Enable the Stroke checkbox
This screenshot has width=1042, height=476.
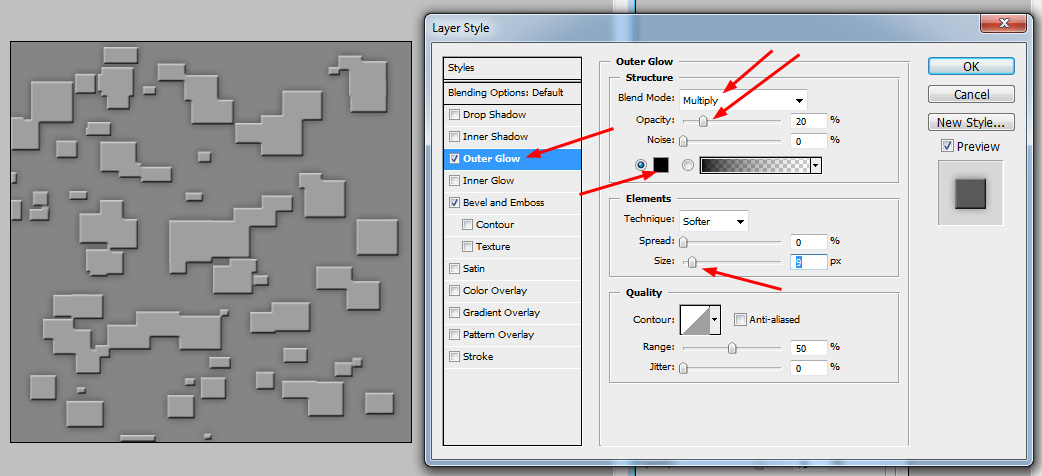[455, 356]
